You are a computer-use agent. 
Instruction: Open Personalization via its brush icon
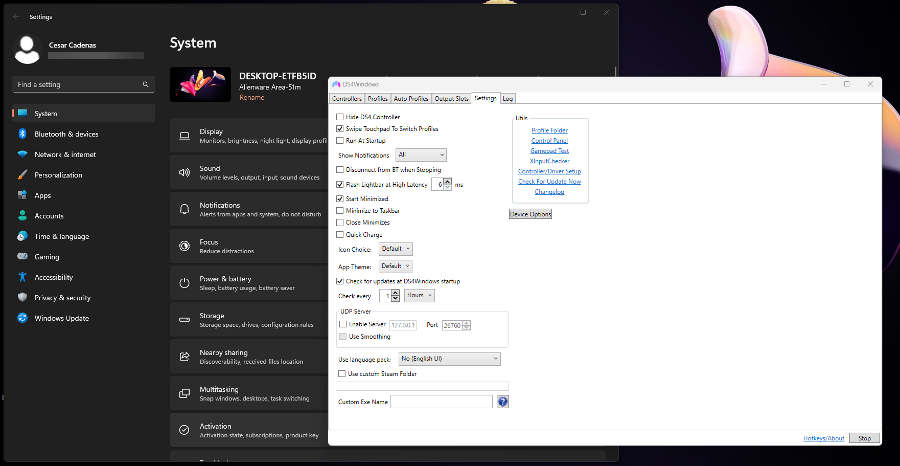[22, 175]
